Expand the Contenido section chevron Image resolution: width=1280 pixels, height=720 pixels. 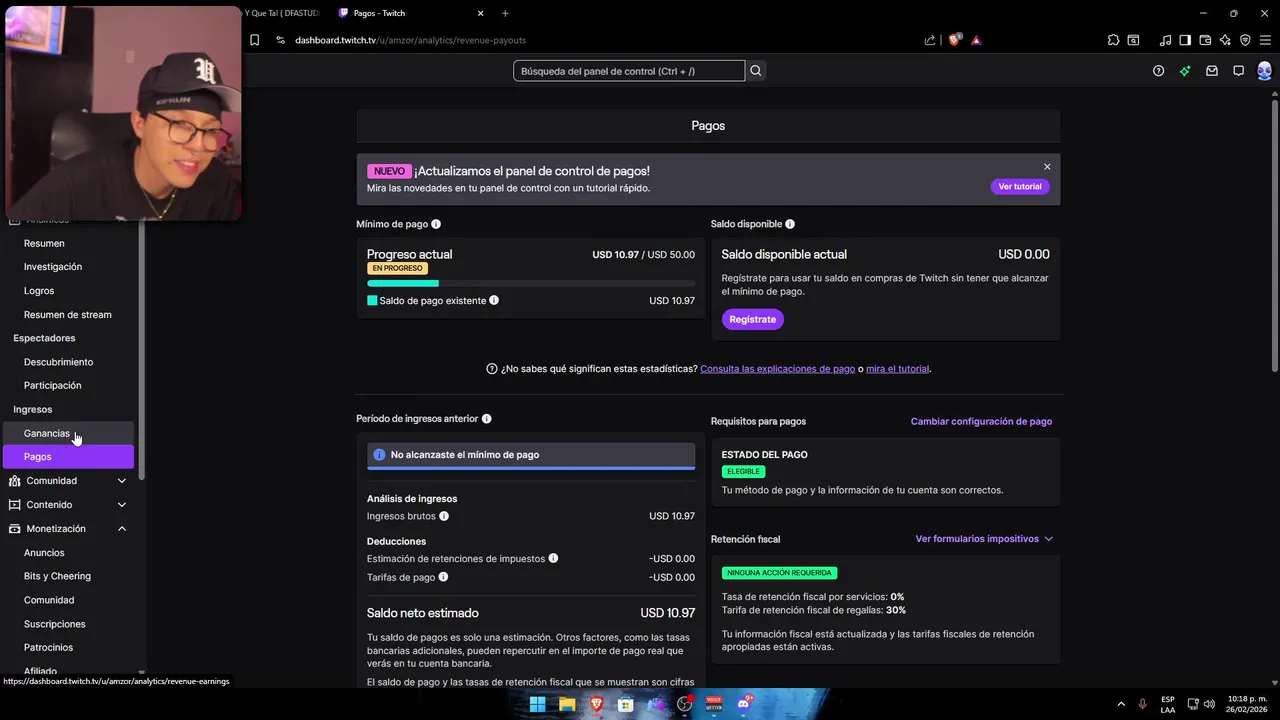click(x=122, y=505)
